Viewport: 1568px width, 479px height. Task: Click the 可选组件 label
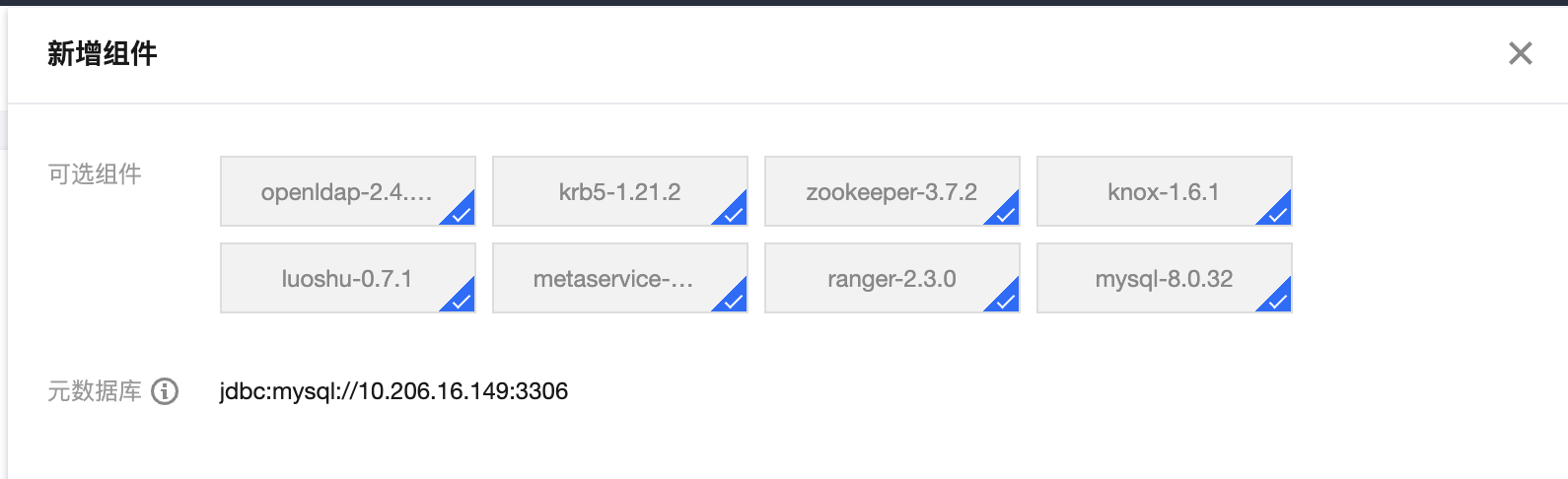(95, 174)
